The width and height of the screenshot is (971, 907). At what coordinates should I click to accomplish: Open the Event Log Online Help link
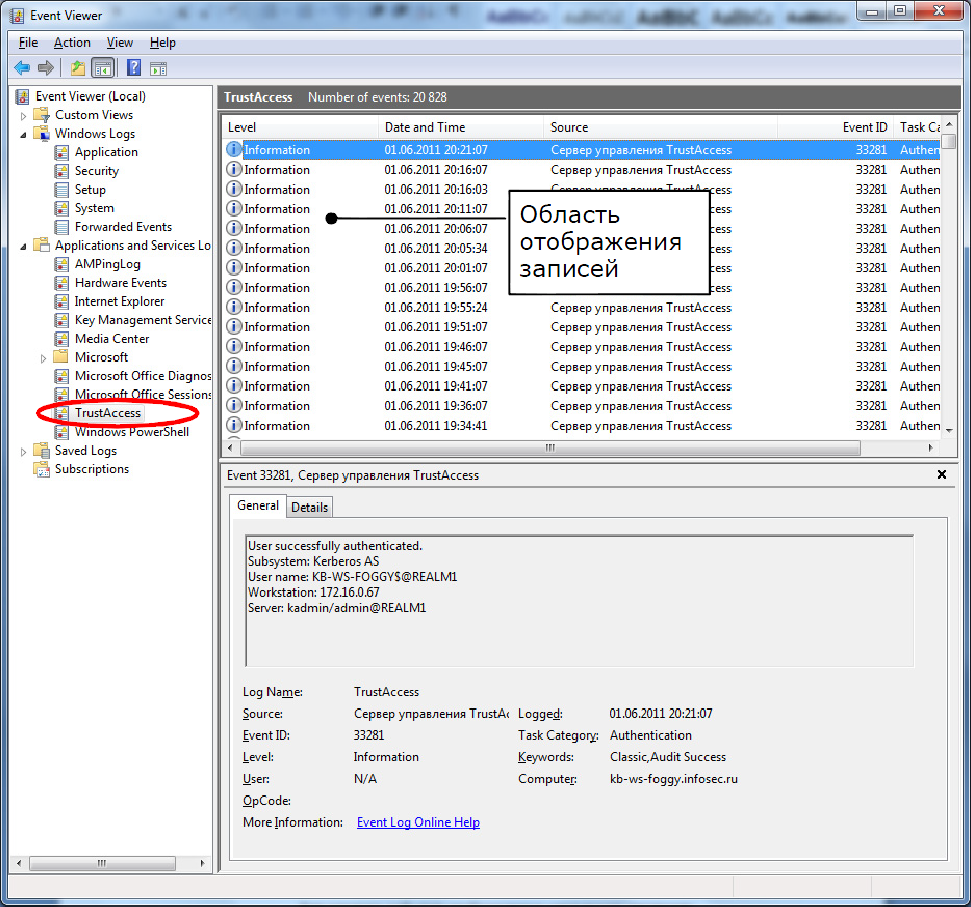pos(418,822)
